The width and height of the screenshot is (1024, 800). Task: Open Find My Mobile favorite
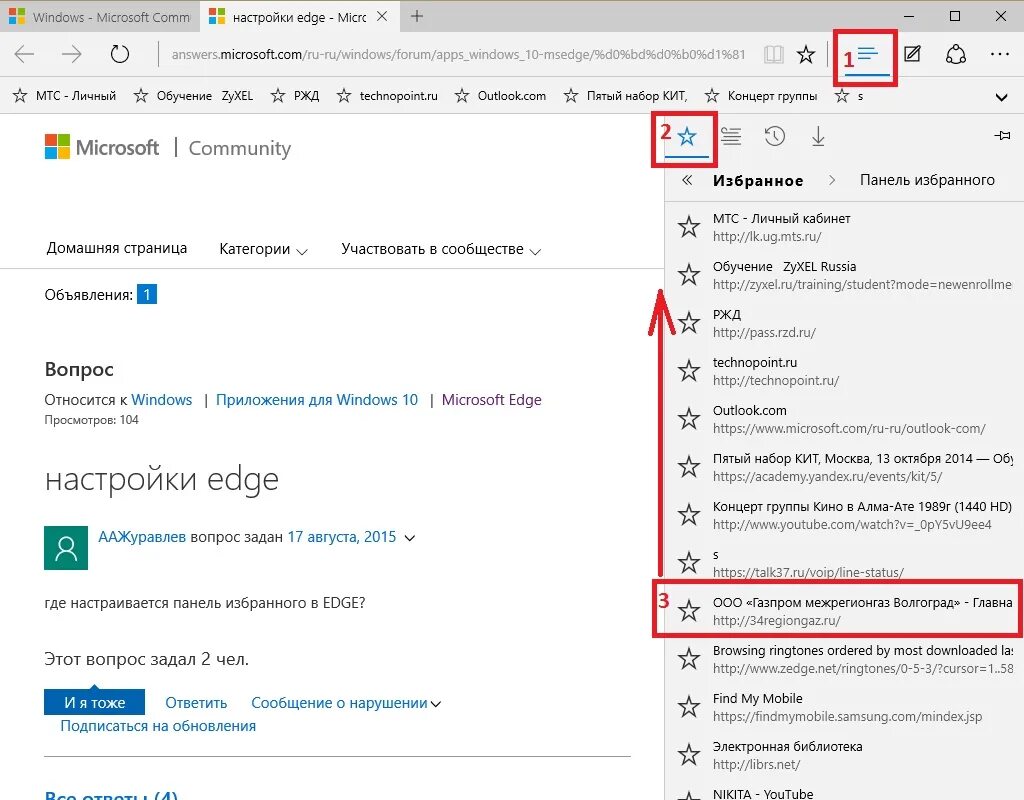(844, 707)
